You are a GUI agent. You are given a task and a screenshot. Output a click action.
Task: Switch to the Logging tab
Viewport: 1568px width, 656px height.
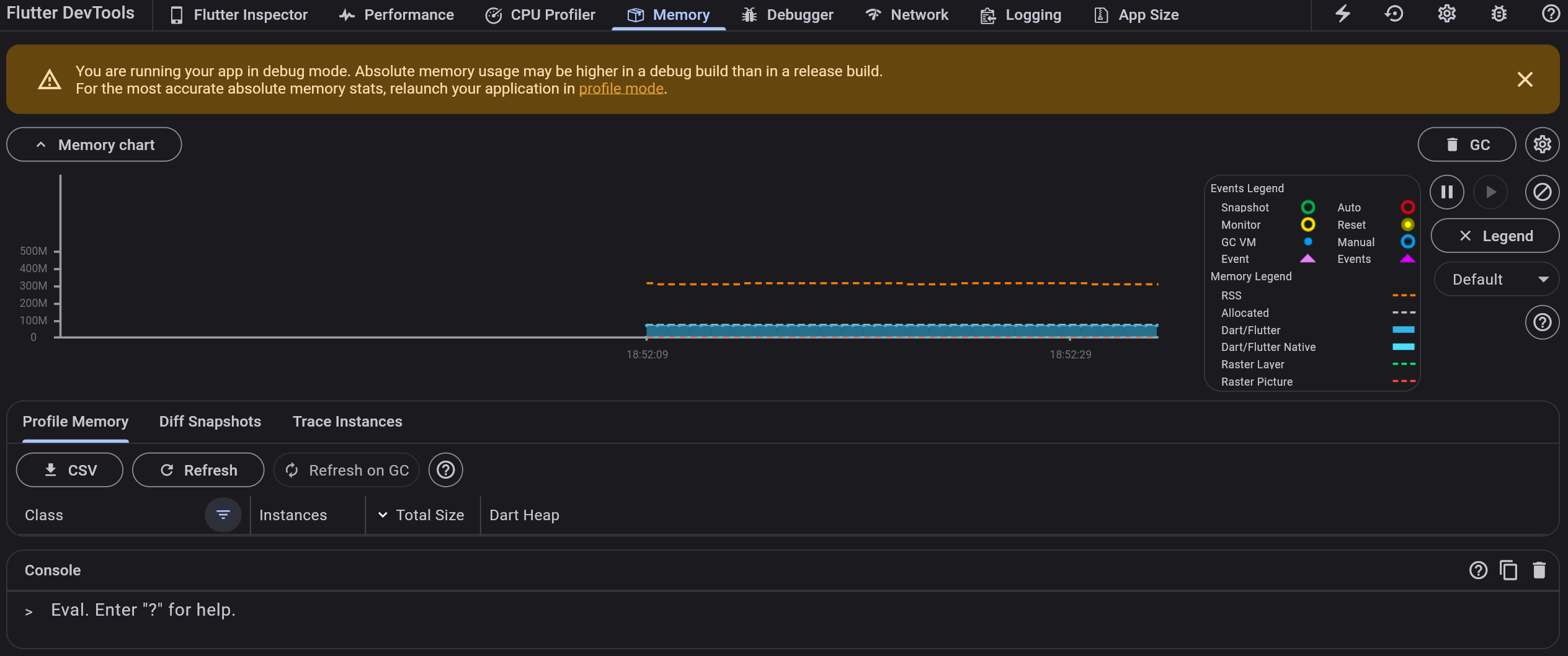tap(1021, 15)
